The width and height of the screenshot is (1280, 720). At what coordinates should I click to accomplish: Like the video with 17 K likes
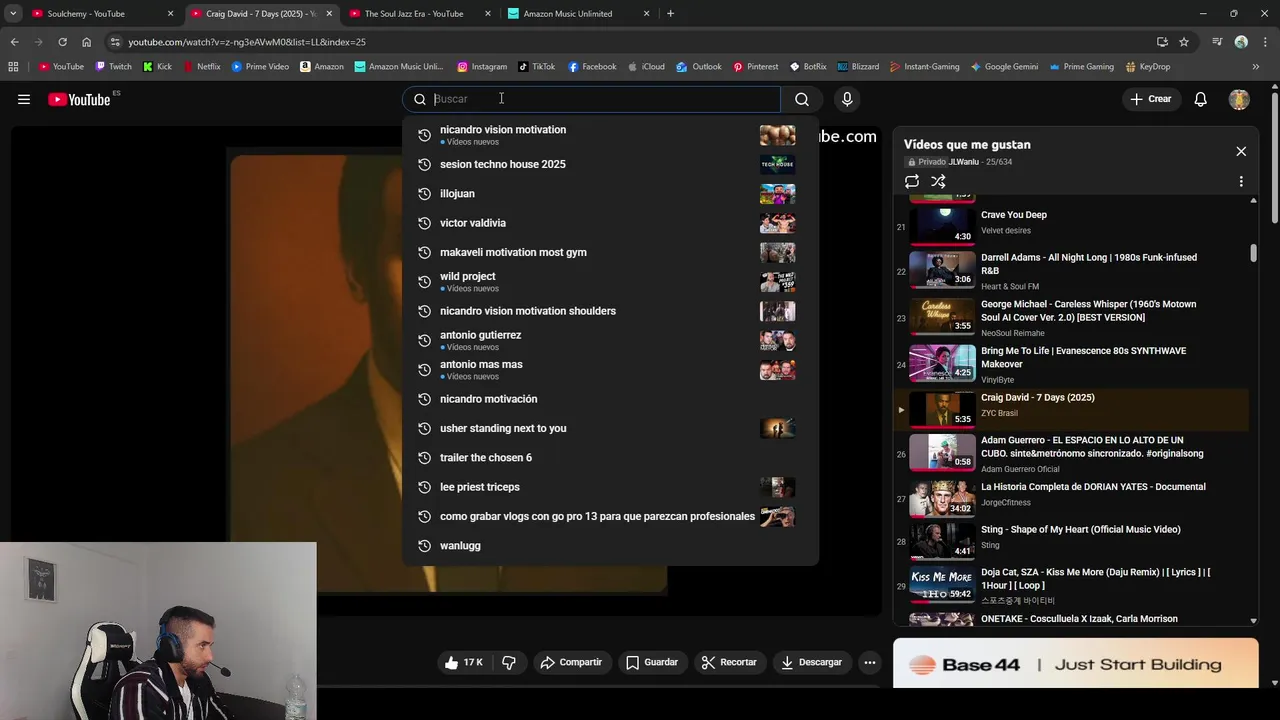[463, 662]
